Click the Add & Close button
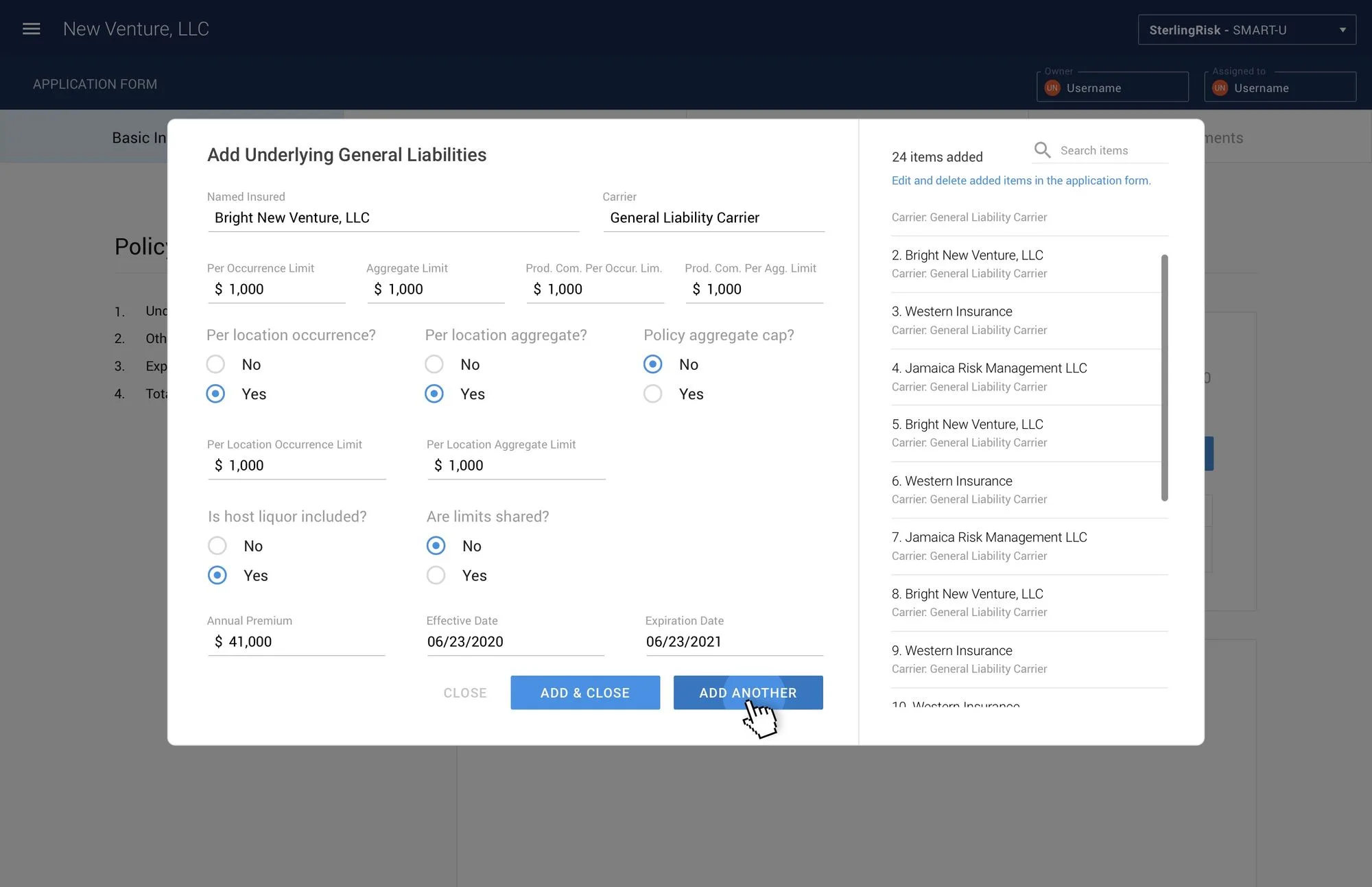Screen dimensions: 1372x887 click(585, 693)
